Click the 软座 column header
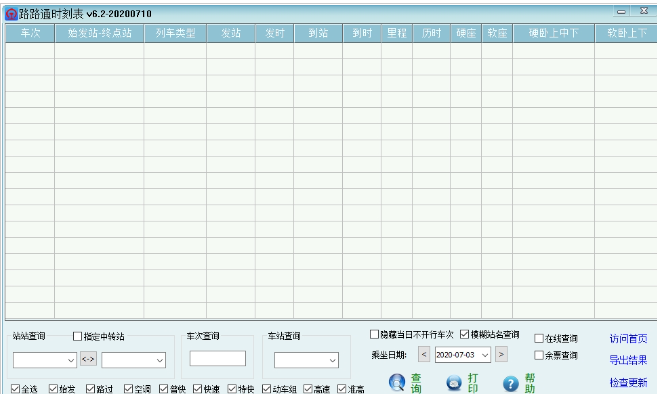The width and height of the screenshot is (657, 394). pos(497,33)
